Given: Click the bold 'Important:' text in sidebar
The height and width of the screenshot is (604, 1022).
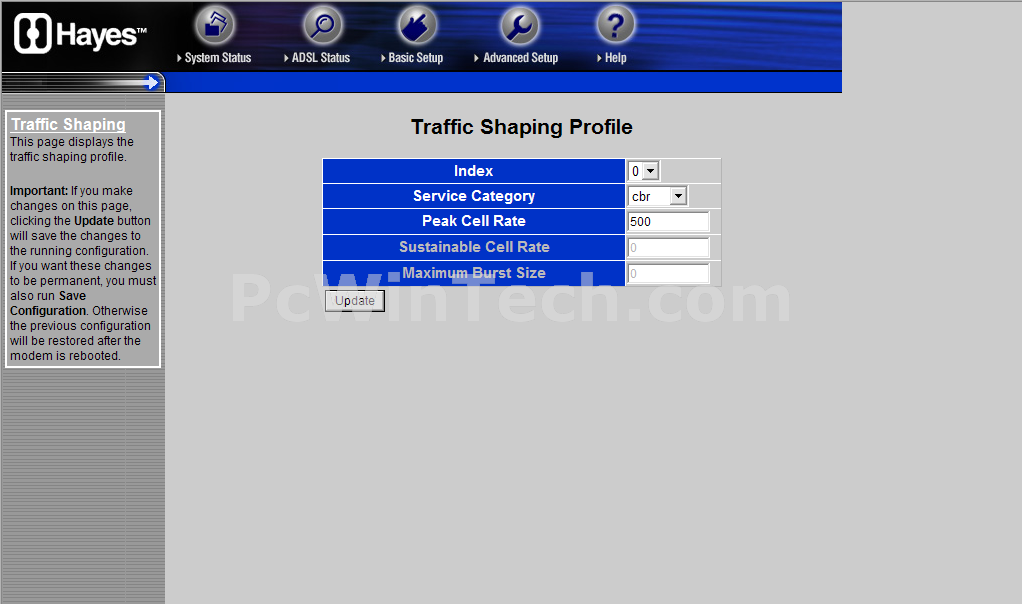Looking at the screenshot, I should click(x=38, y=191).
